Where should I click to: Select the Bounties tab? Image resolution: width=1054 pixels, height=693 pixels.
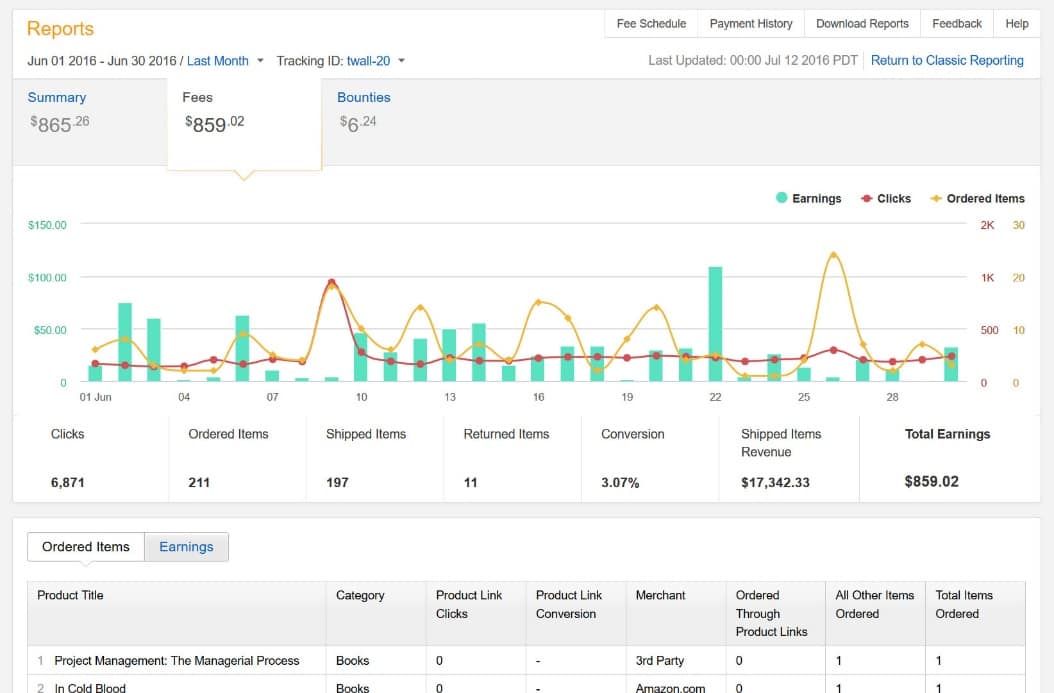(364, 98)
